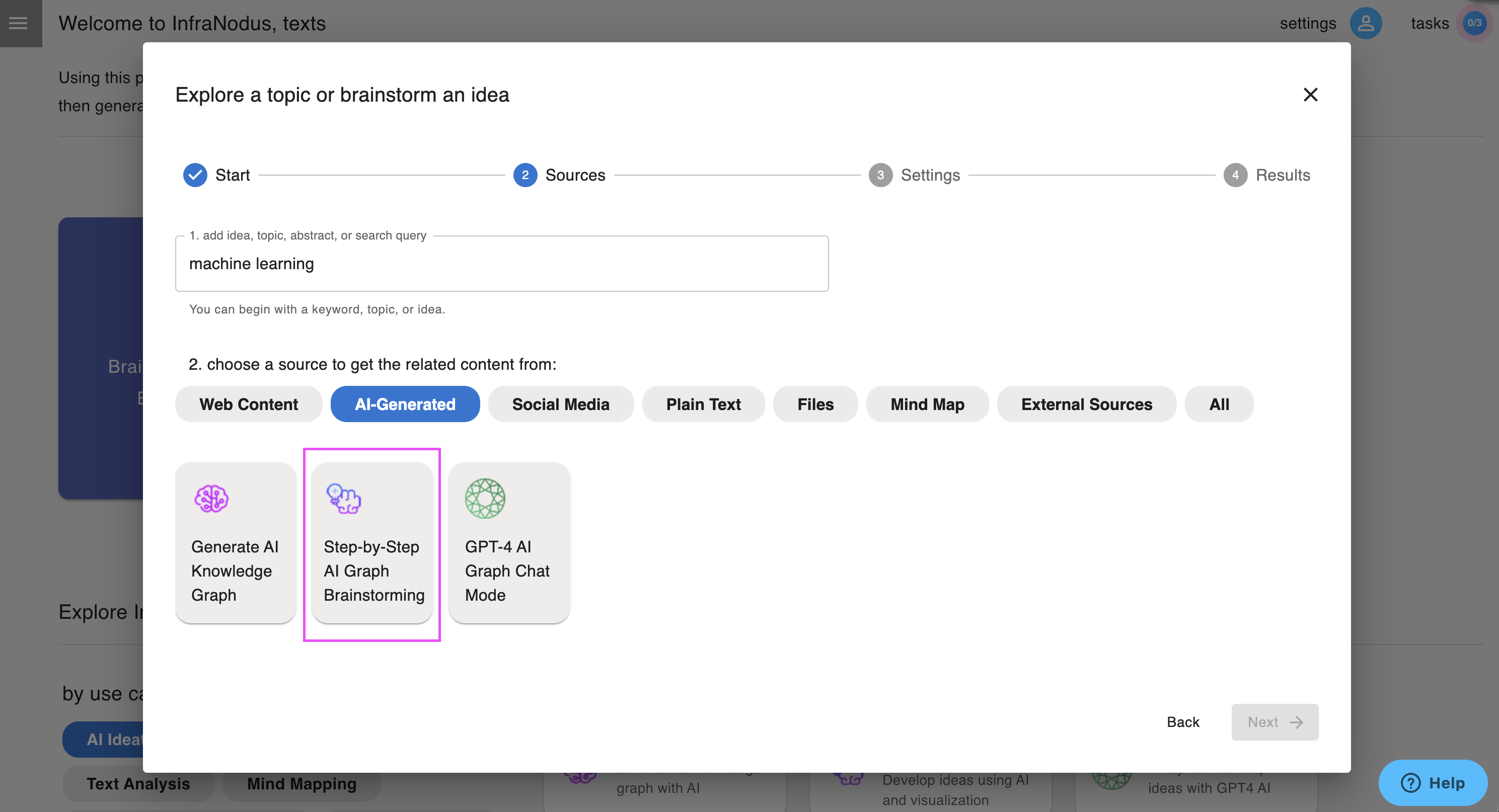Click the AI Ideation chip behind dialog

pos(103,739)
